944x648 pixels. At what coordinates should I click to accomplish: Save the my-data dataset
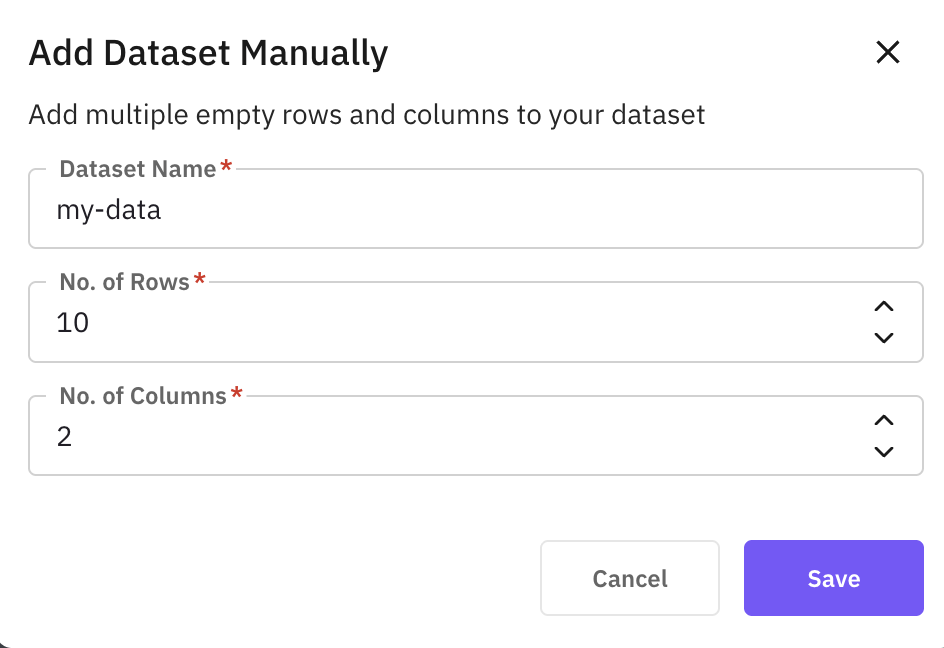833,578
